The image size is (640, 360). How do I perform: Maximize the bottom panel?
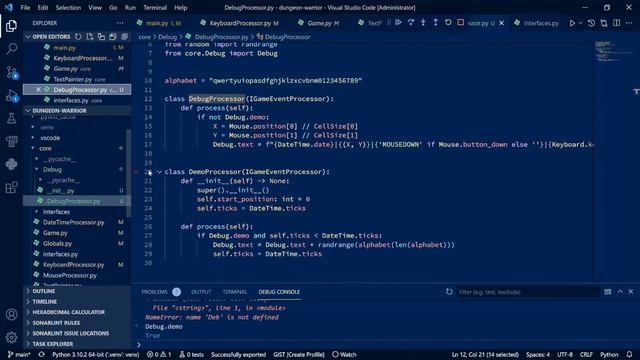(x=620, y=291)
